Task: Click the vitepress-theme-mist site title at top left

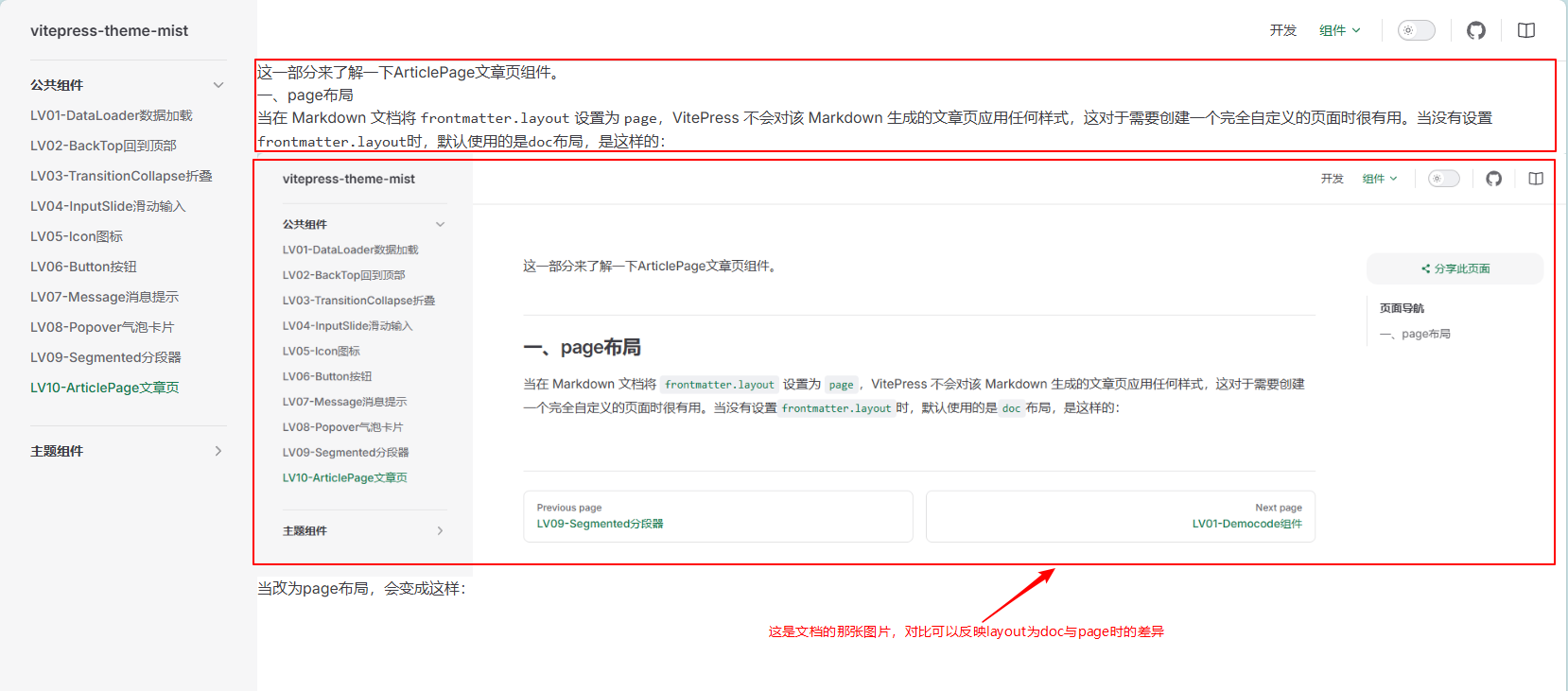Action: pyautogui.click(x=109, y=30)
